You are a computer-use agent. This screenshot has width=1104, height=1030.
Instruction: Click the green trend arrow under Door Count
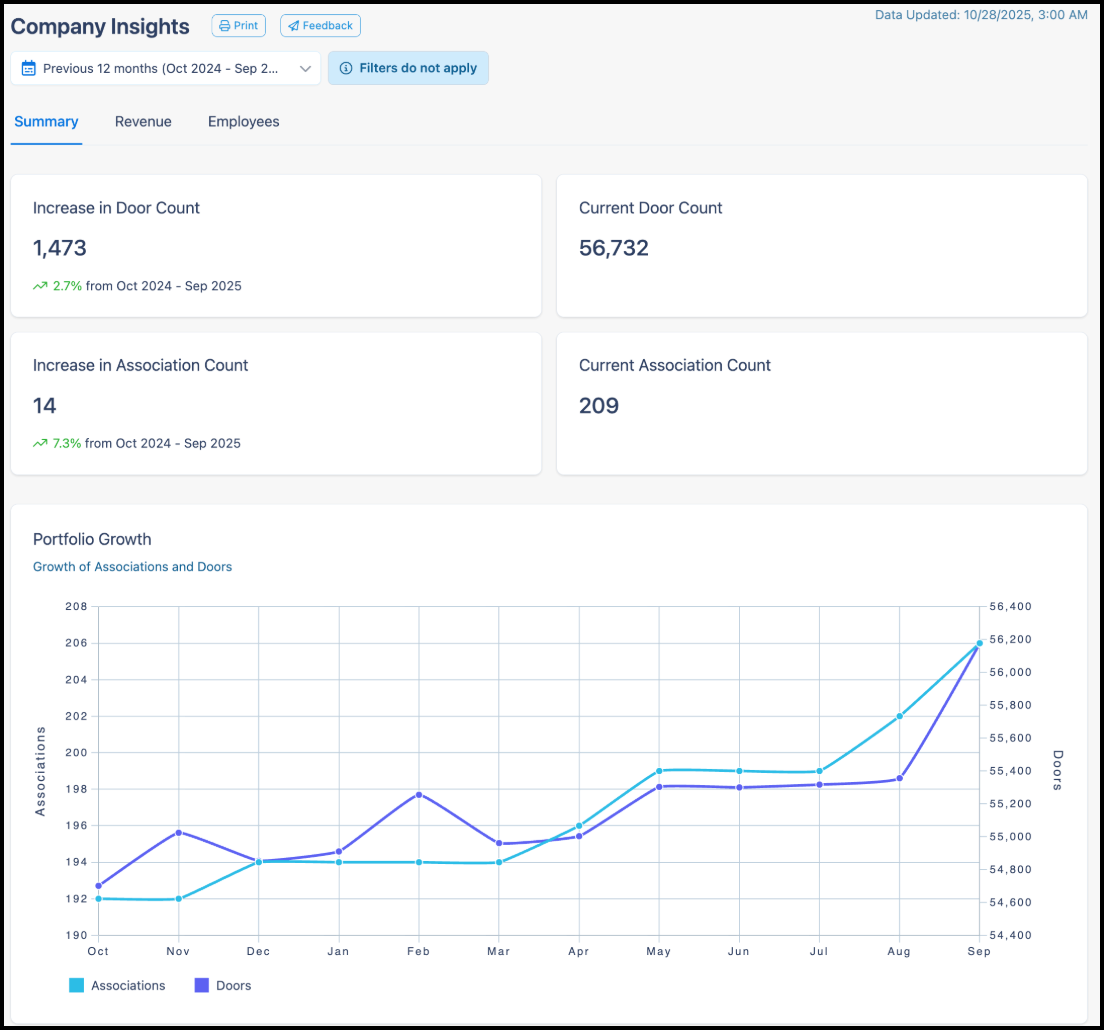40,286
